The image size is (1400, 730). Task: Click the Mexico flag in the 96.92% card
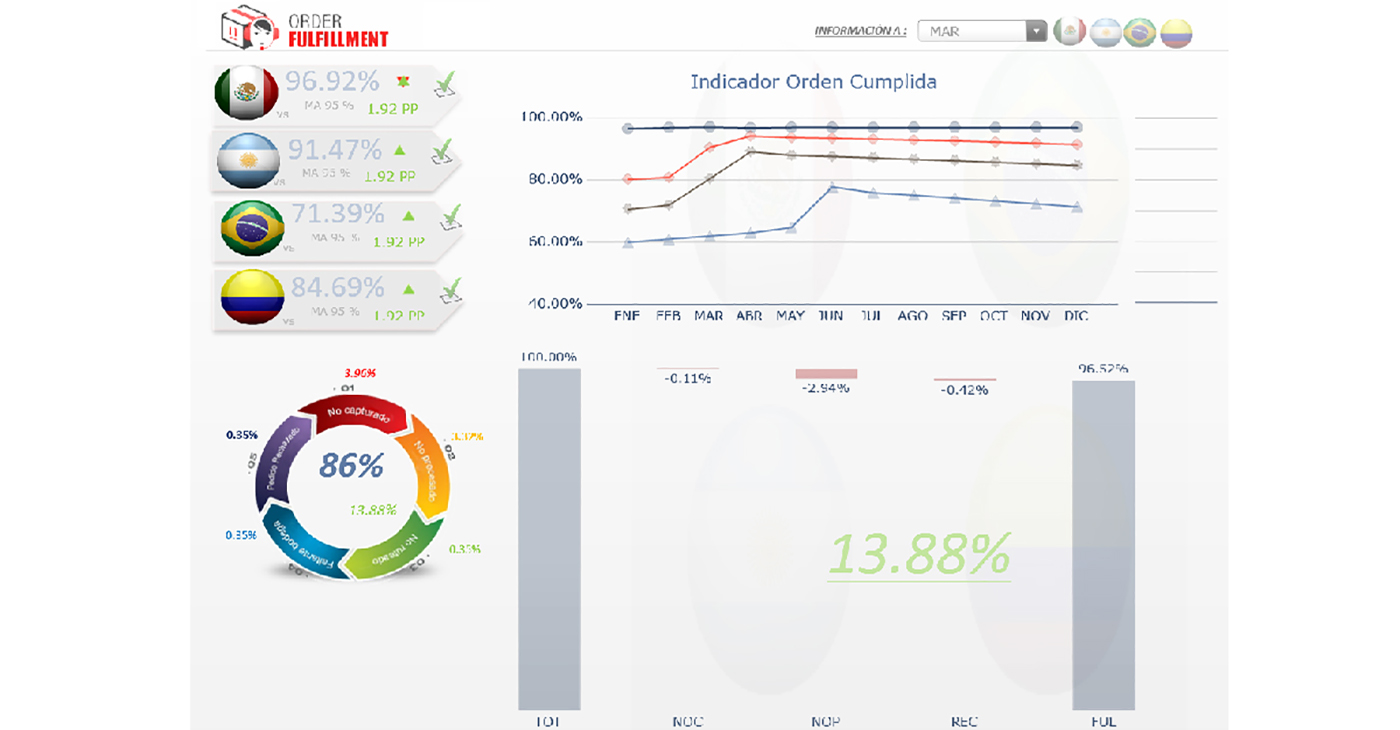click(x=246, y=95)
